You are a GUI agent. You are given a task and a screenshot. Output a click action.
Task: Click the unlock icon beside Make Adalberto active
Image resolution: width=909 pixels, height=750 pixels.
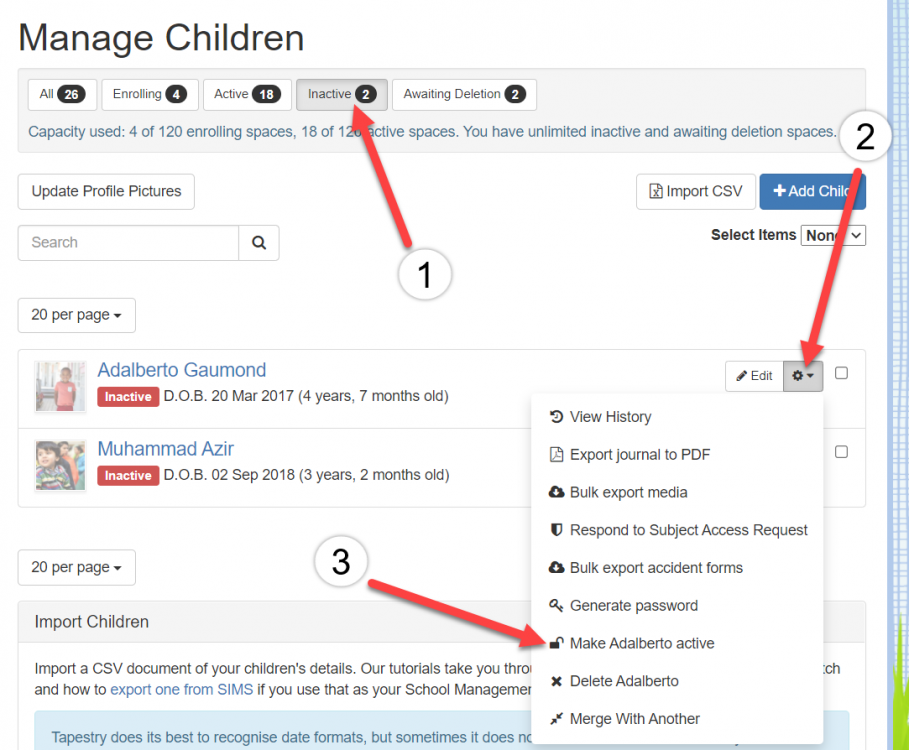click(557, 643)
